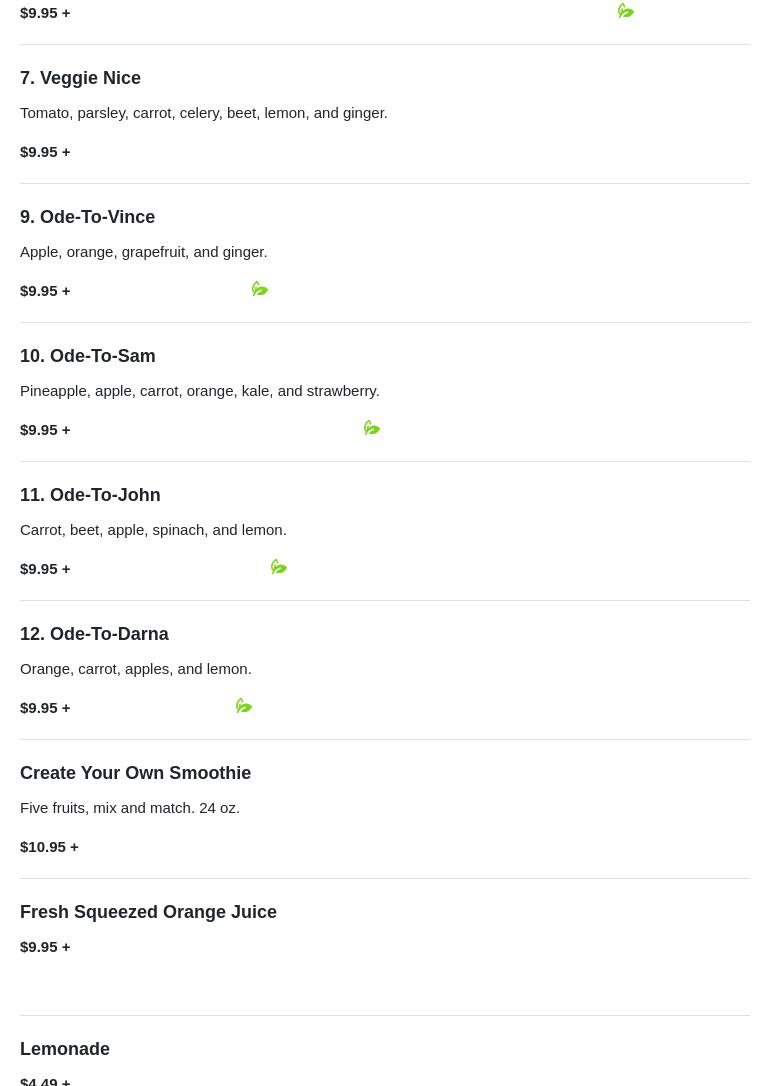Open the 7. Veggie Nice item

[x=80, y=78]
